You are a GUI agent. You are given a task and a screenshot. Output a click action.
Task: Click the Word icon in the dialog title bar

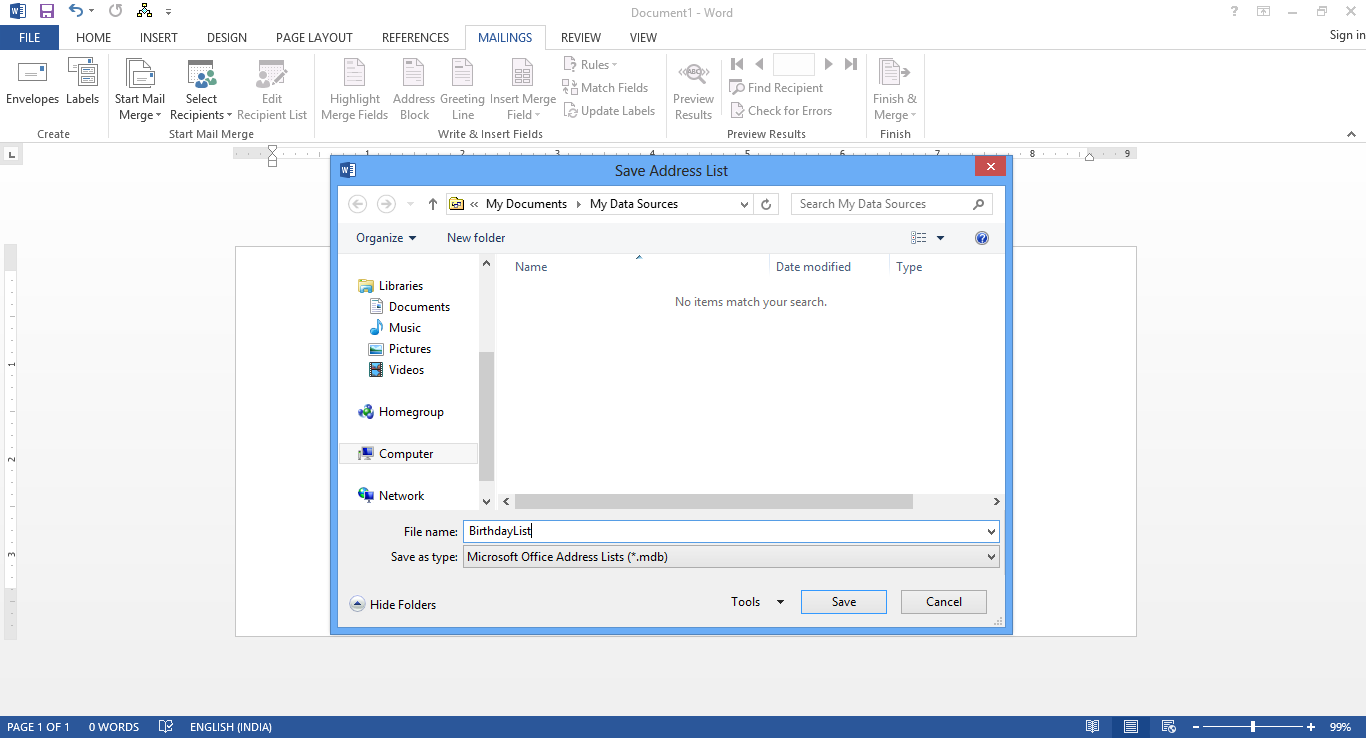[x=348, y=170]
